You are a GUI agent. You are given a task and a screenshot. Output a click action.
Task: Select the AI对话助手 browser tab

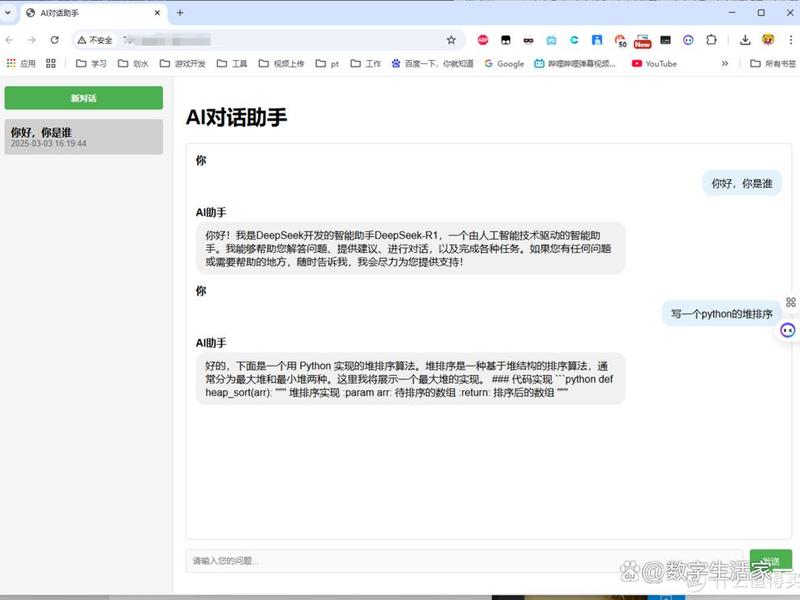pos(92,13)
